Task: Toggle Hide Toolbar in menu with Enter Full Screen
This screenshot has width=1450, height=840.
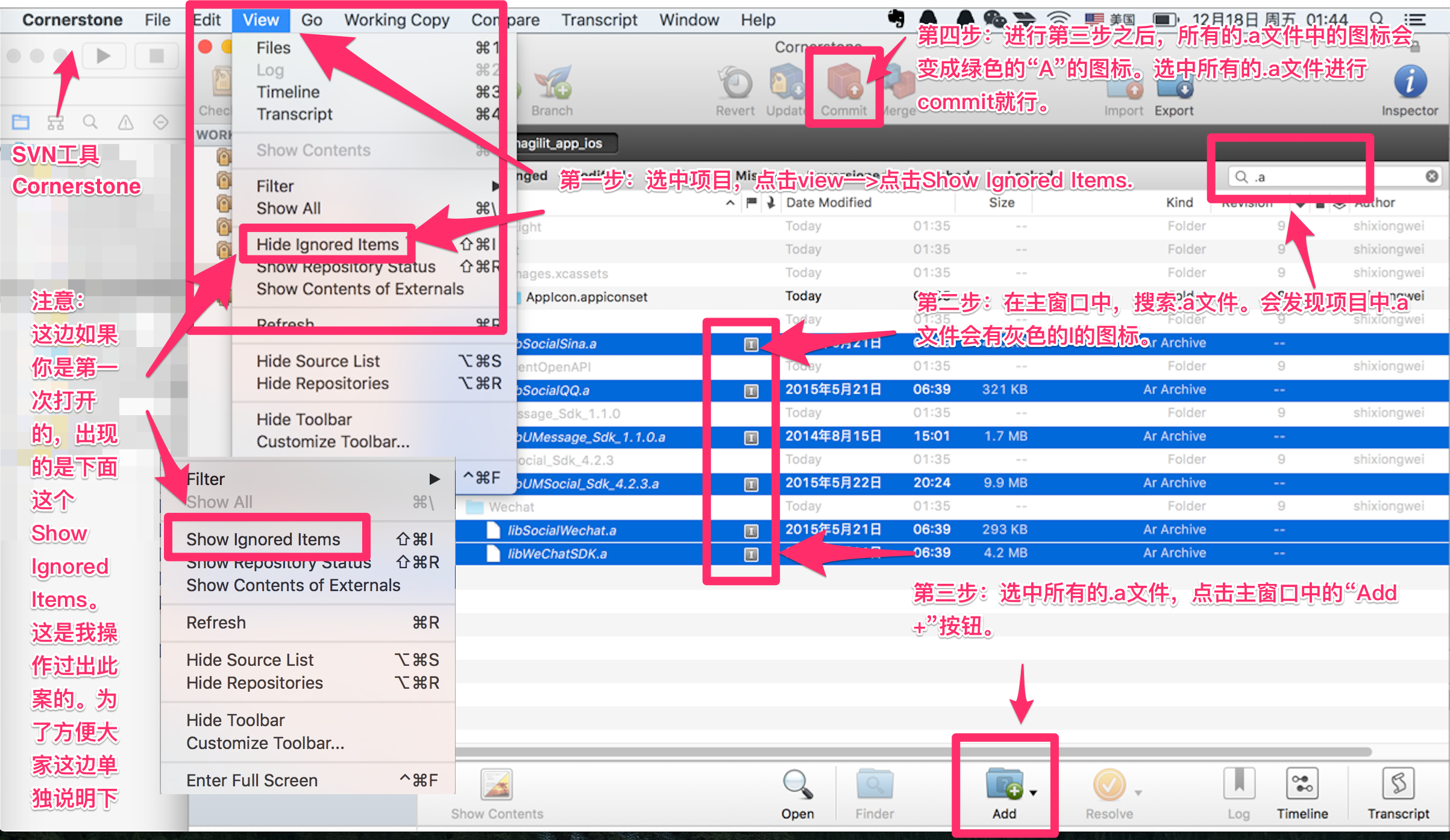Action: click(x=309, y=720)
